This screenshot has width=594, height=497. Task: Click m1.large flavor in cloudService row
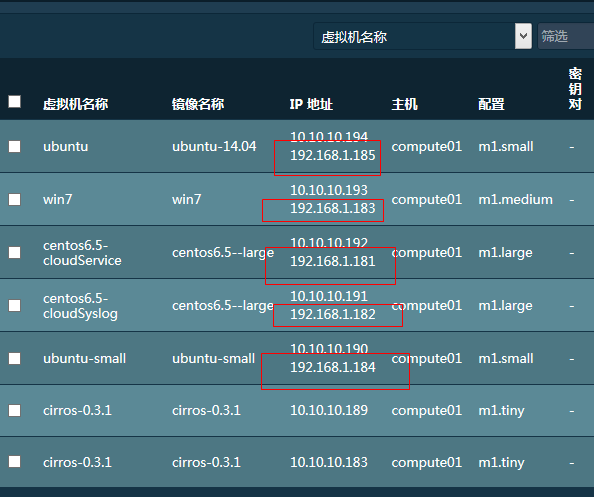click(x=505, y=253)
